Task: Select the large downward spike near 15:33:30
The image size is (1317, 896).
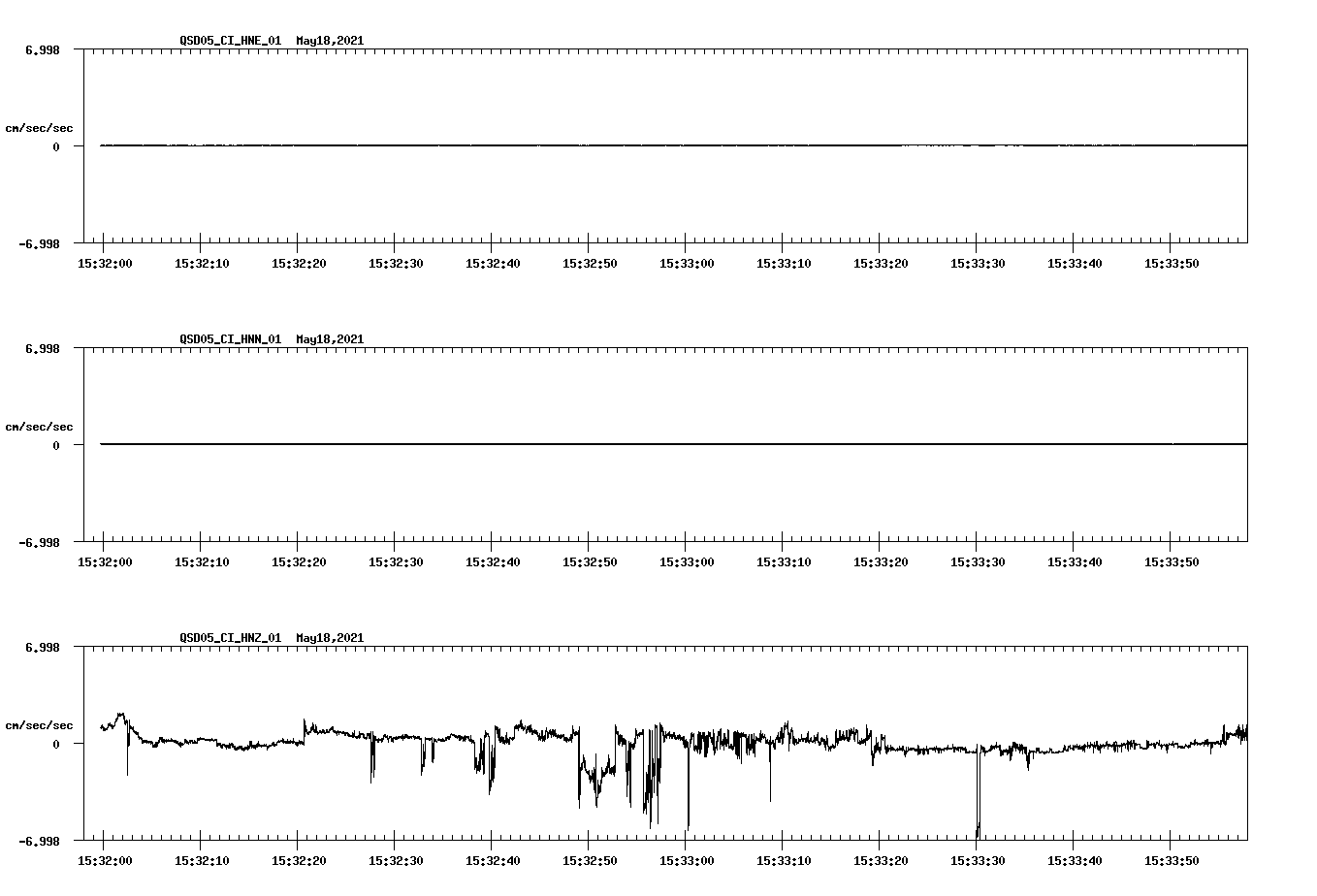Action: [977, 805]
